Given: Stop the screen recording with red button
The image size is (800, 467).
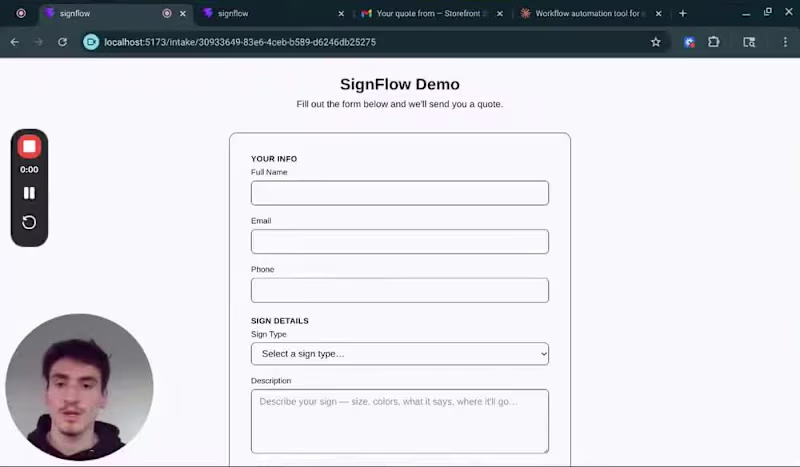Looking at the screenshot, I should 29,146.
